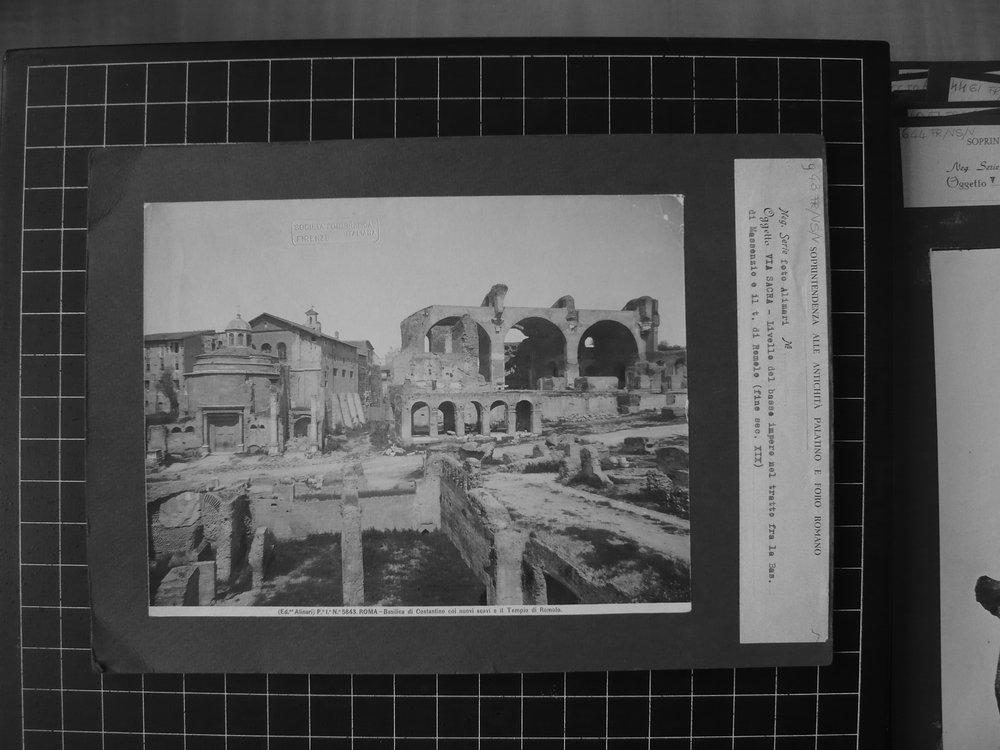The image size is (1000, 750).
Task: Click the heading 'SOPRINTENDENZA ALLE ANTICHITÀ PALATINO E FORO ROMANO'
Action: tap(816, 401)
